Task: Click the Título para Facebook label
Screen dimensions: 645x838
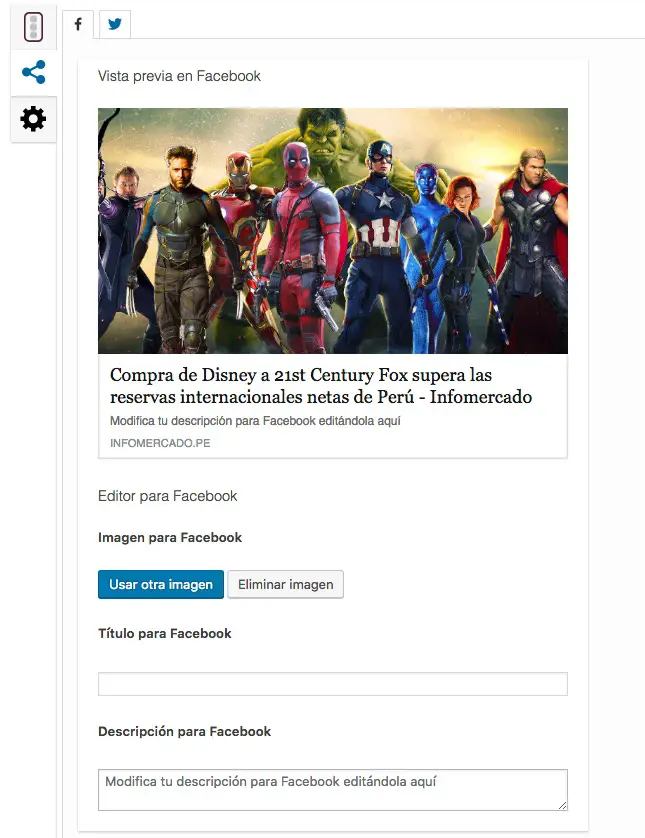Action: point(165,634)
